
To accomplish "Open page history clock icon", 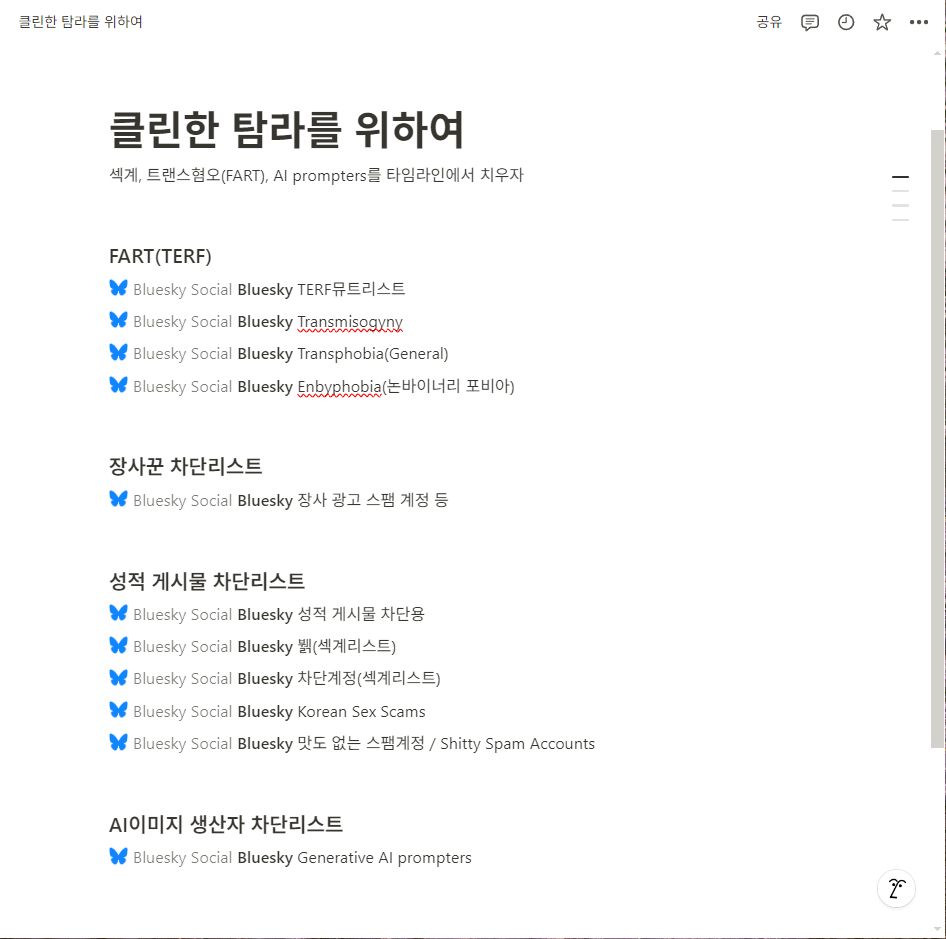I will [x=846, y=22].
